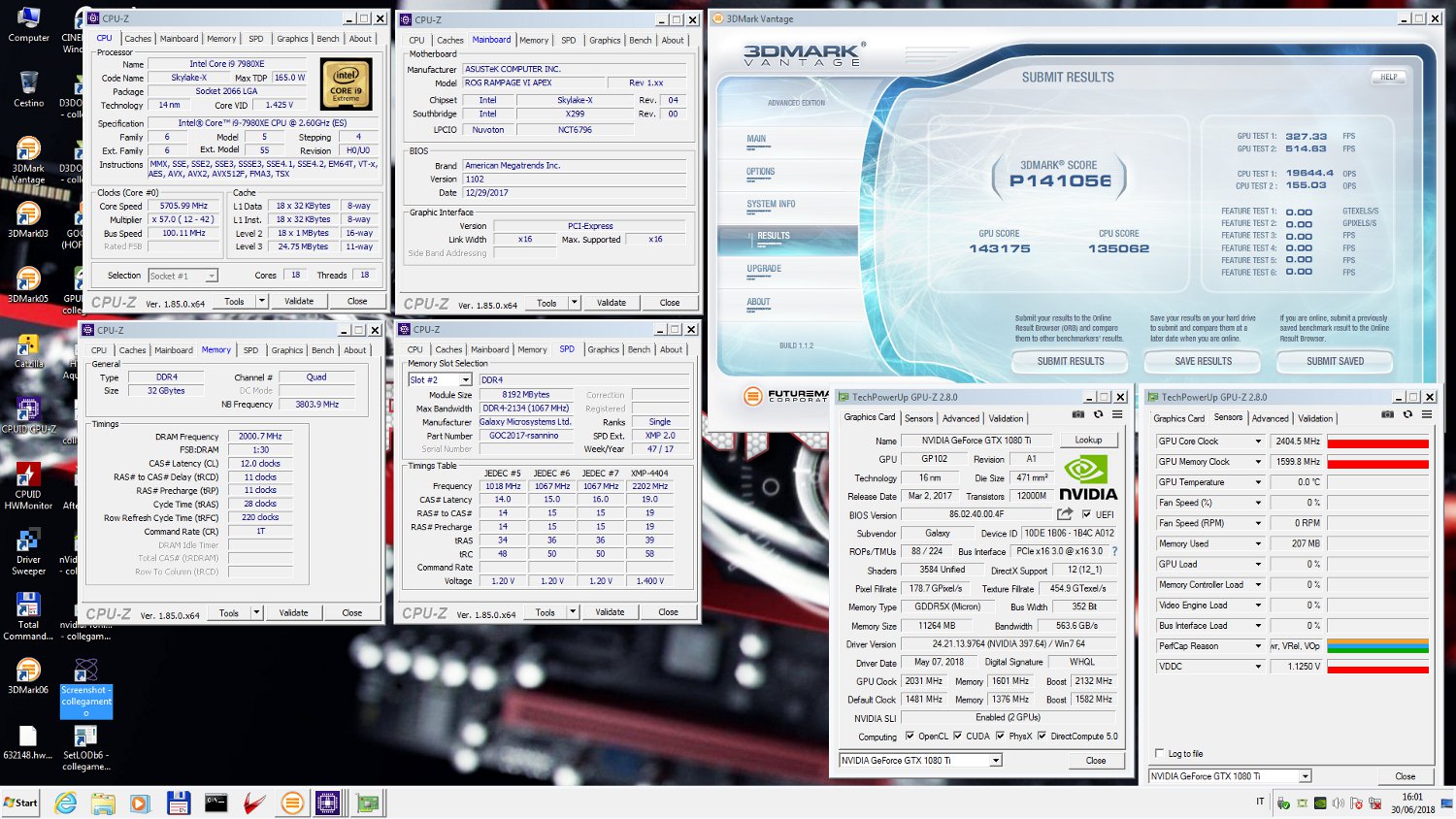Click refresh icon in GPU-Z Sensors window
Image resolution: width=1456 pixels, height=819 pixels.
point(1407,414)
